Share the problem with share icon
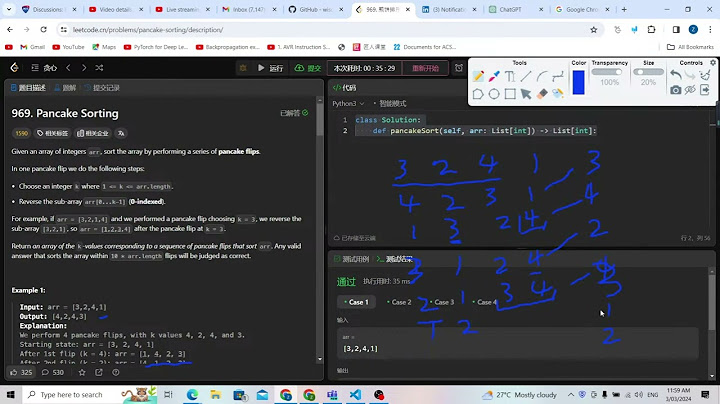Viewport: 720px width, 404px height. (x=99, y=372)
